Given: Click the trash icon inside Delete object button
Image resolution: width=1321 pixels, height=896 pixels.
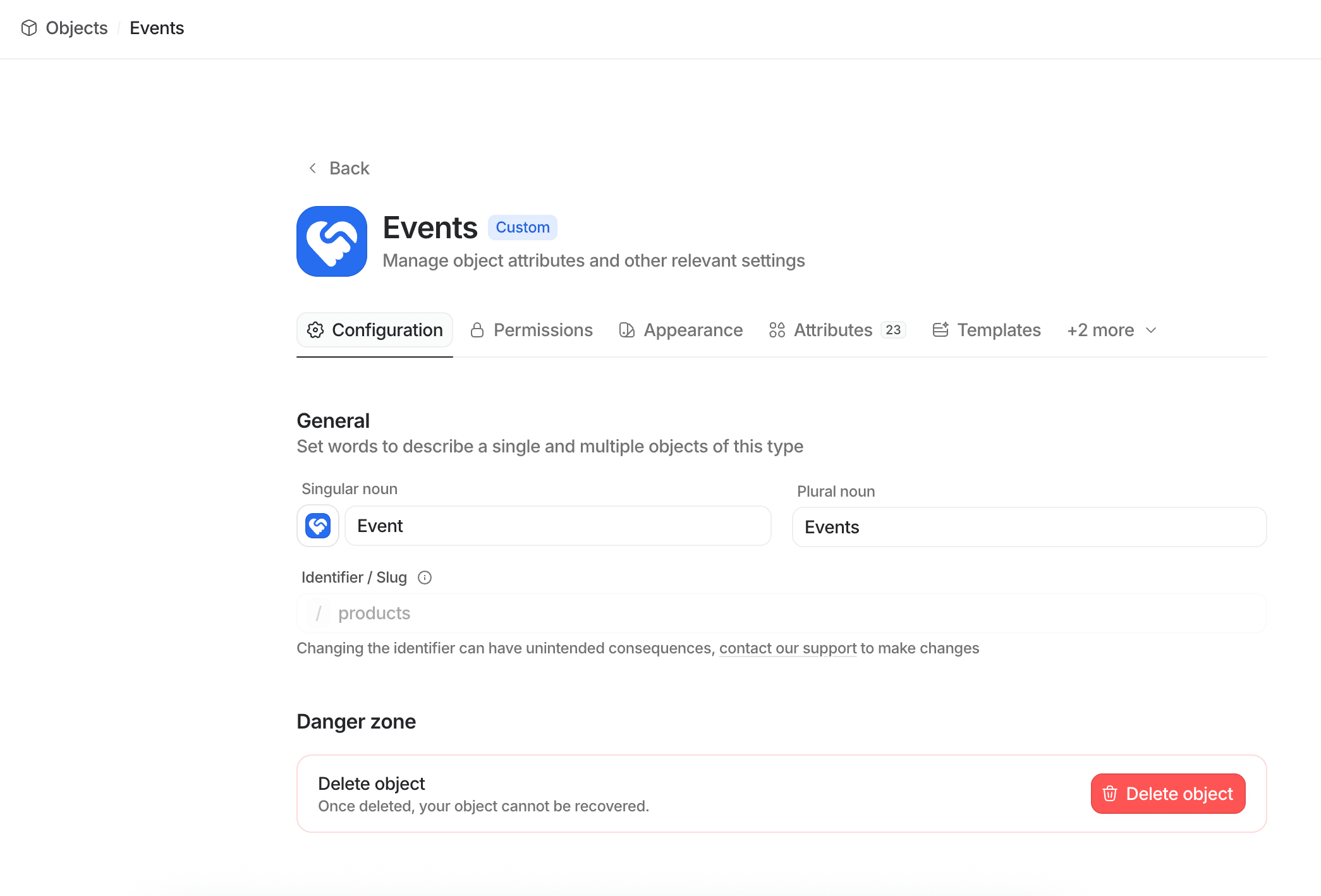Looking at the screenshot, I should [x=1110, y=794].
